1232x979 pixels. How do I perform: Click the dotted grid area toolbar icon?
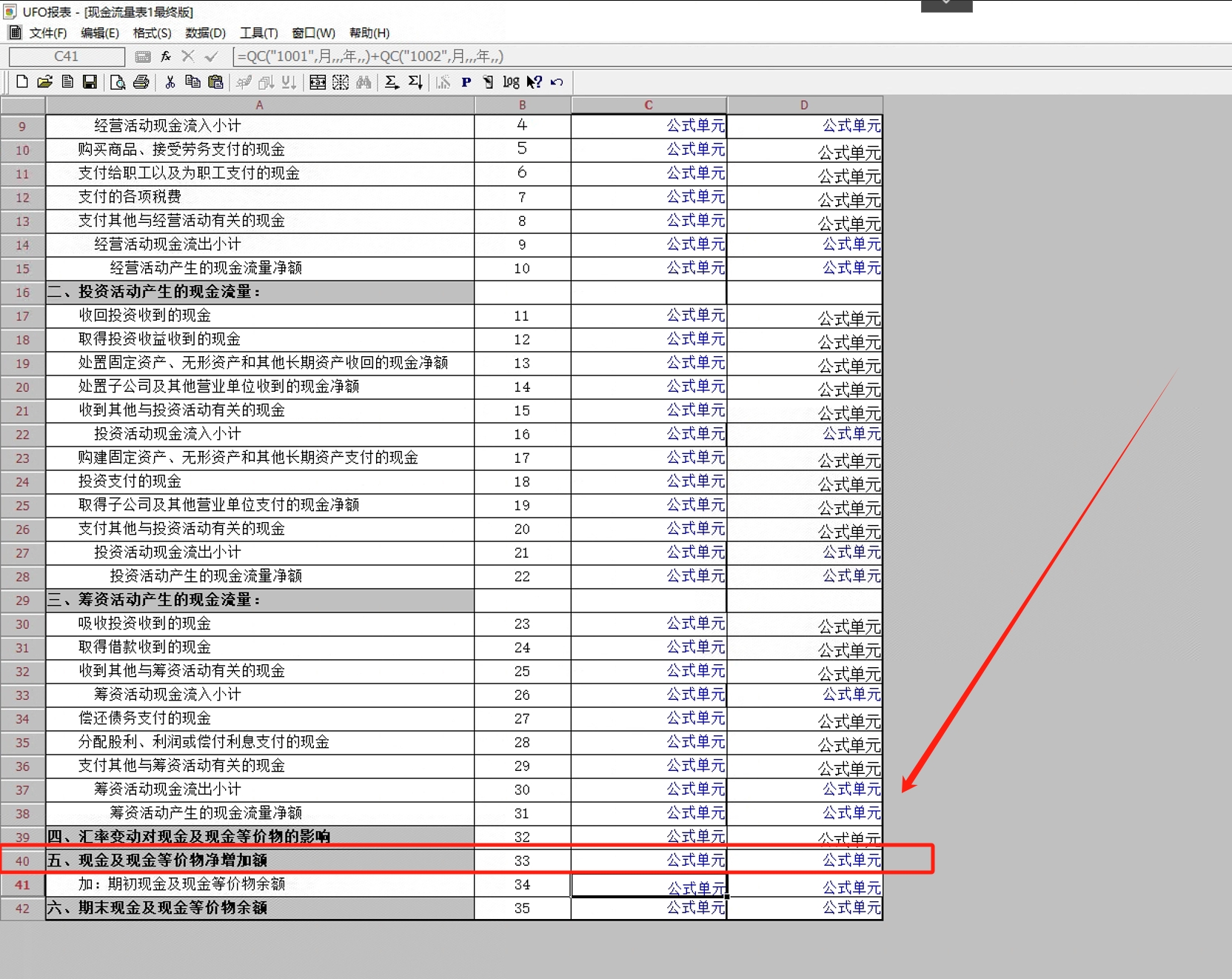[341, 82]
